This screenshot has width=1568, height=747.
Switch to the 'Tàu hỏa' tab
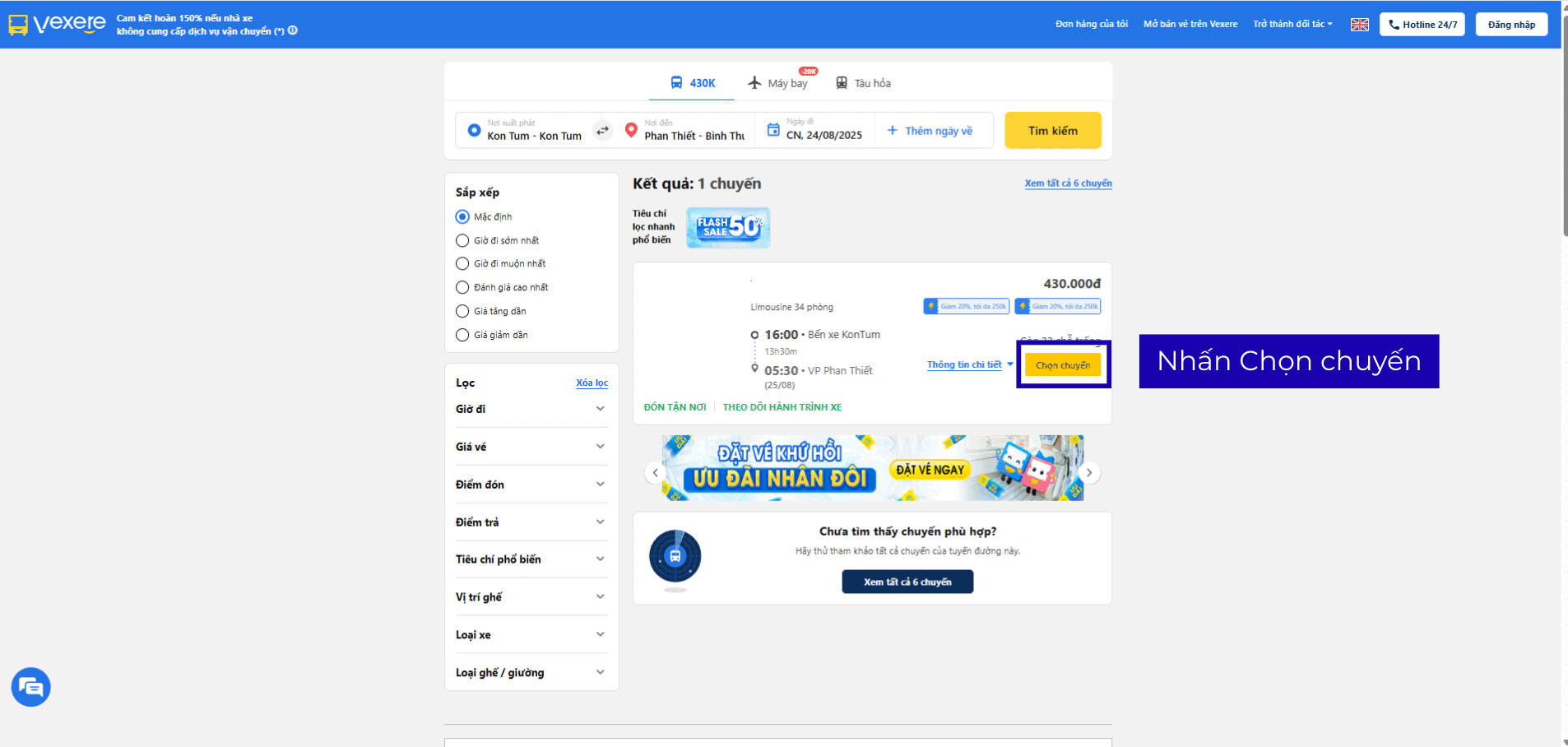tap(864, 83)
